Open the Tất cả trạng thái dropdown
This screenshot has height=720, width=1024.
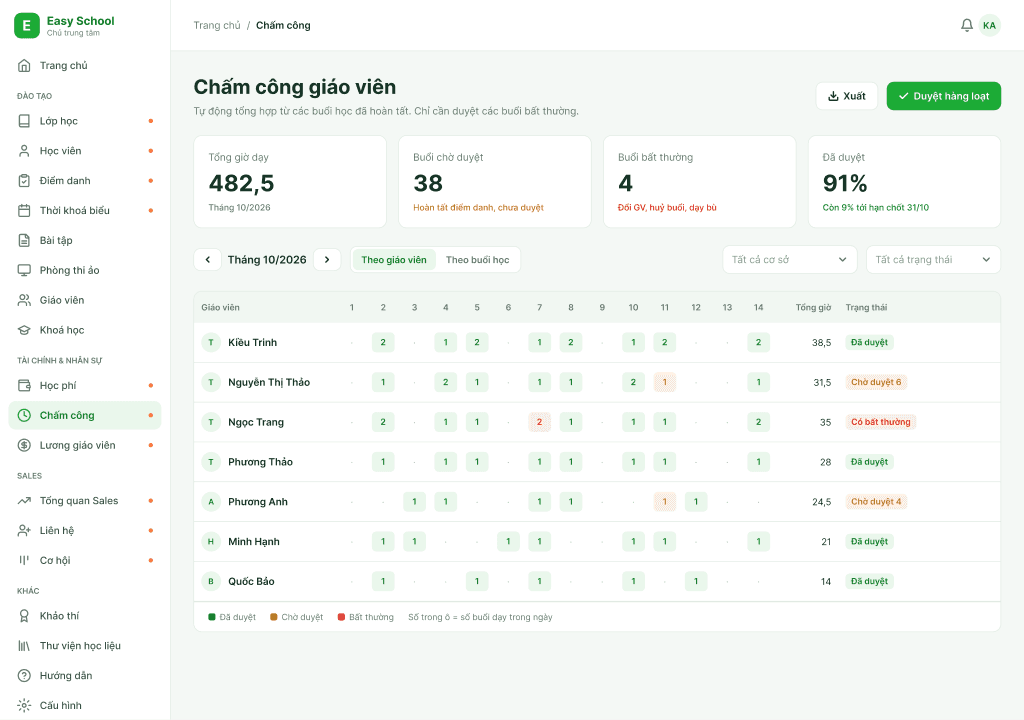(x=933, y=259)
